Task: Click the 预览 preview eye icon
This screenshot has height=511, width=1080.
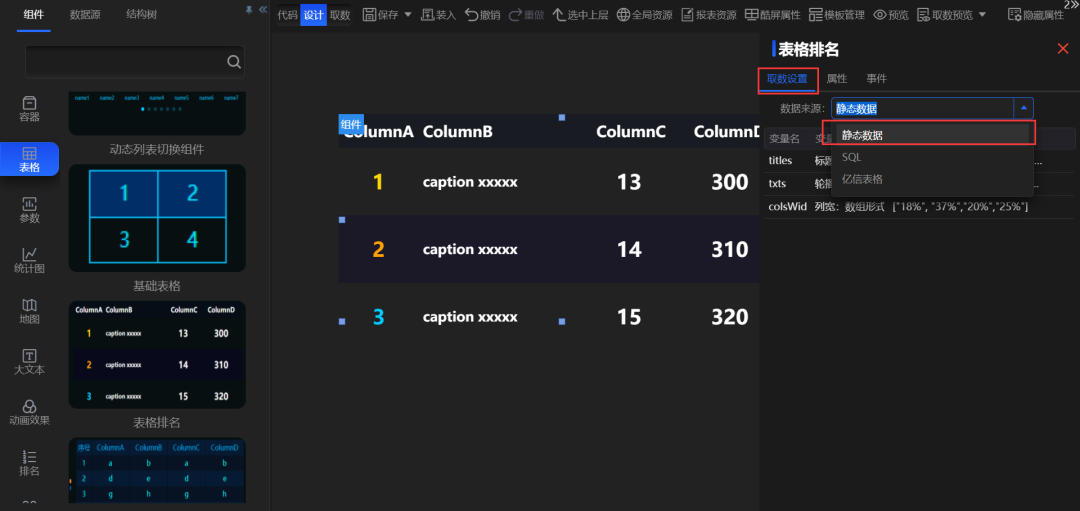Action: click(x=880, y=15)
